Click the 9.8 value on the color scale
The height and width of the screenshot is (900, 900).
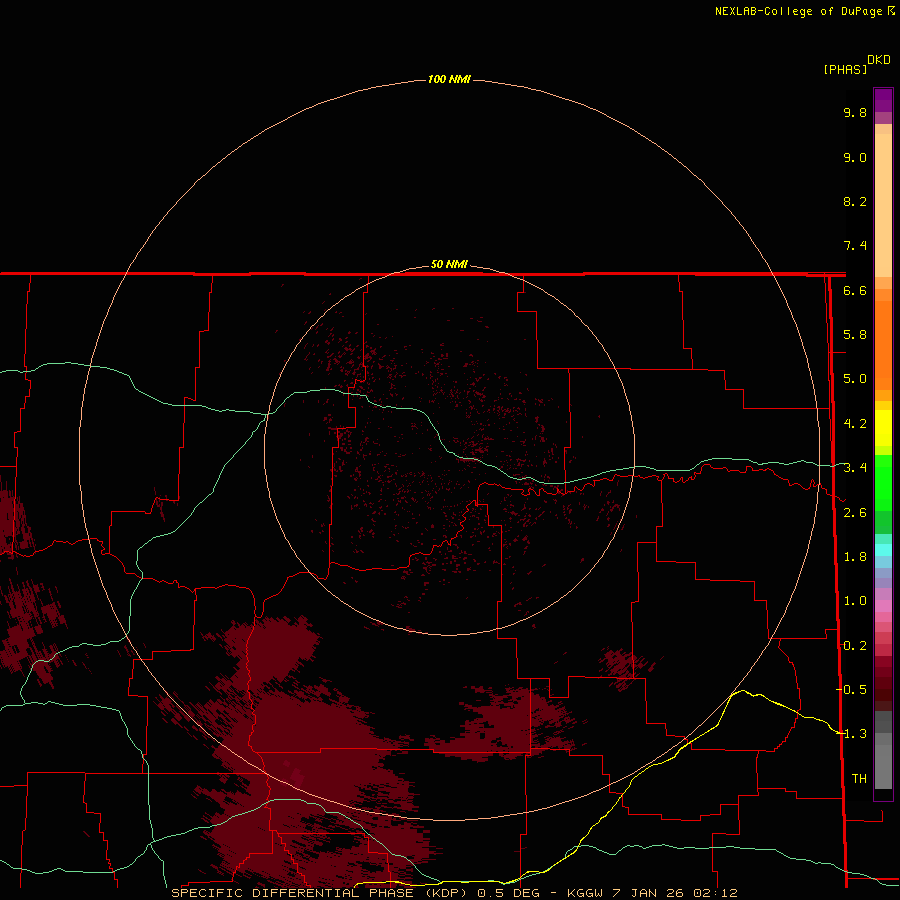[x=855, y=112]
